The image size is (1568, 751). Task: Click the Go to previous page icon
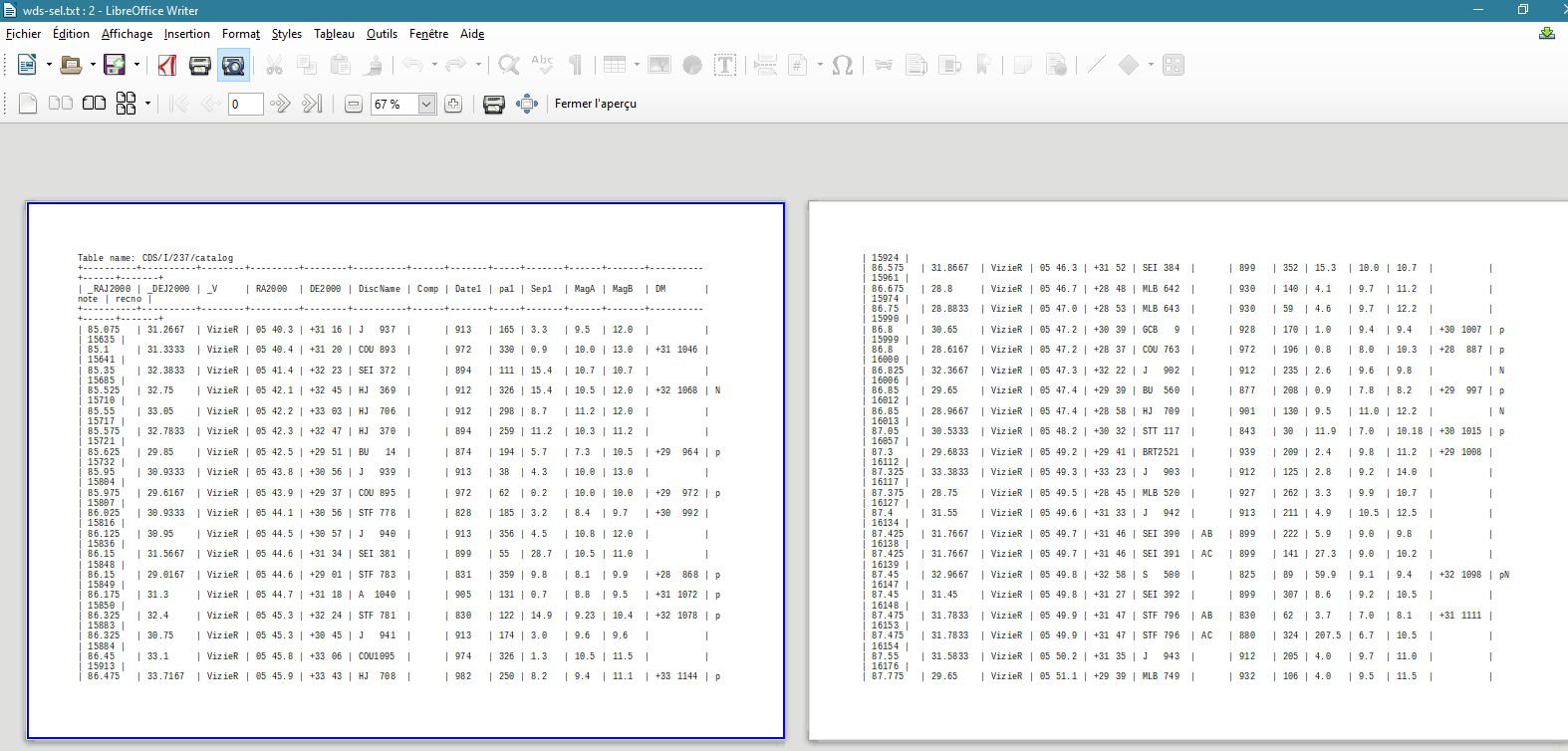pyautogui.click(x=211, y=104)
